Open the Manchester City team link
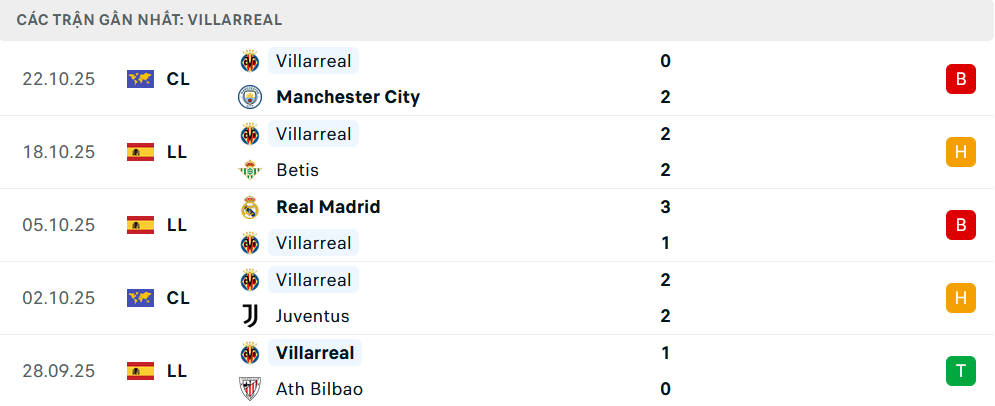The width and height of the screenshot is (995, 406). click(x=348, y=97)
